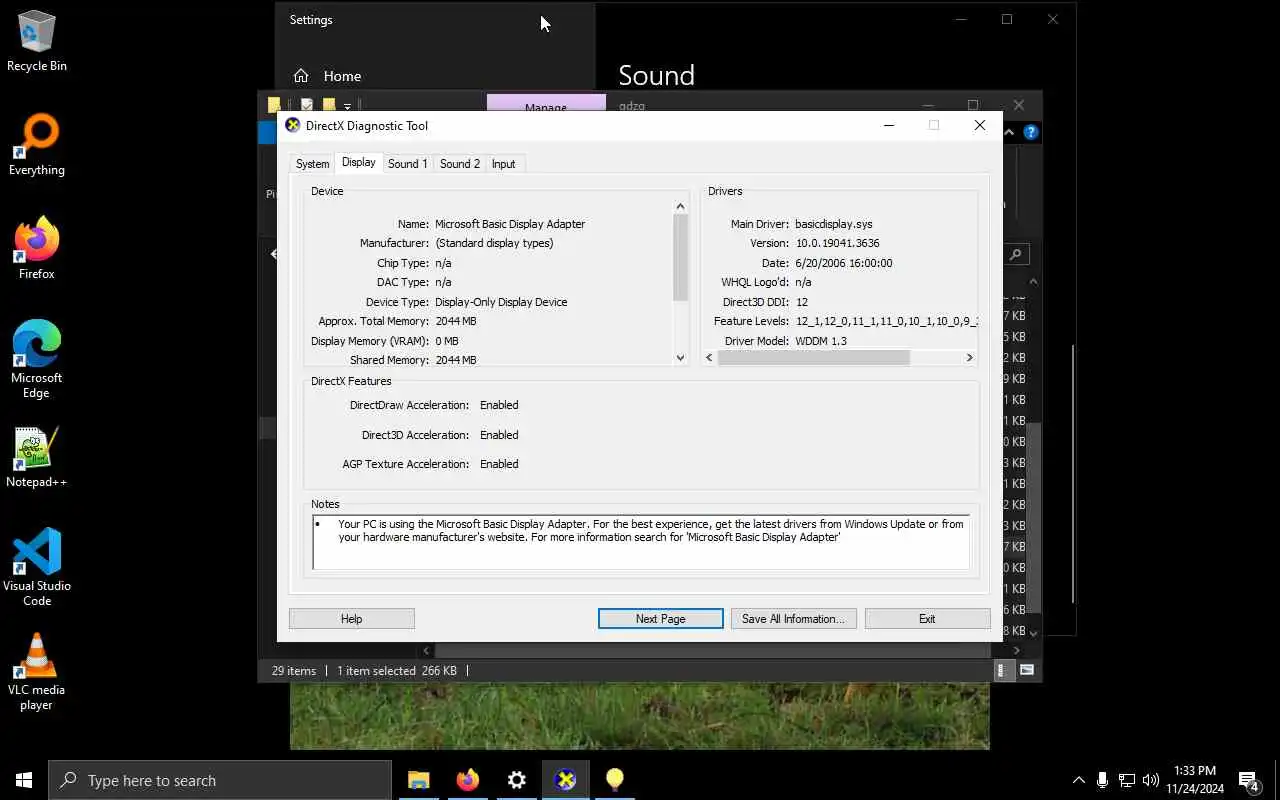1280x800 pixels.
Task: Click Save All Information button
Action: click(x=794, y=619)
